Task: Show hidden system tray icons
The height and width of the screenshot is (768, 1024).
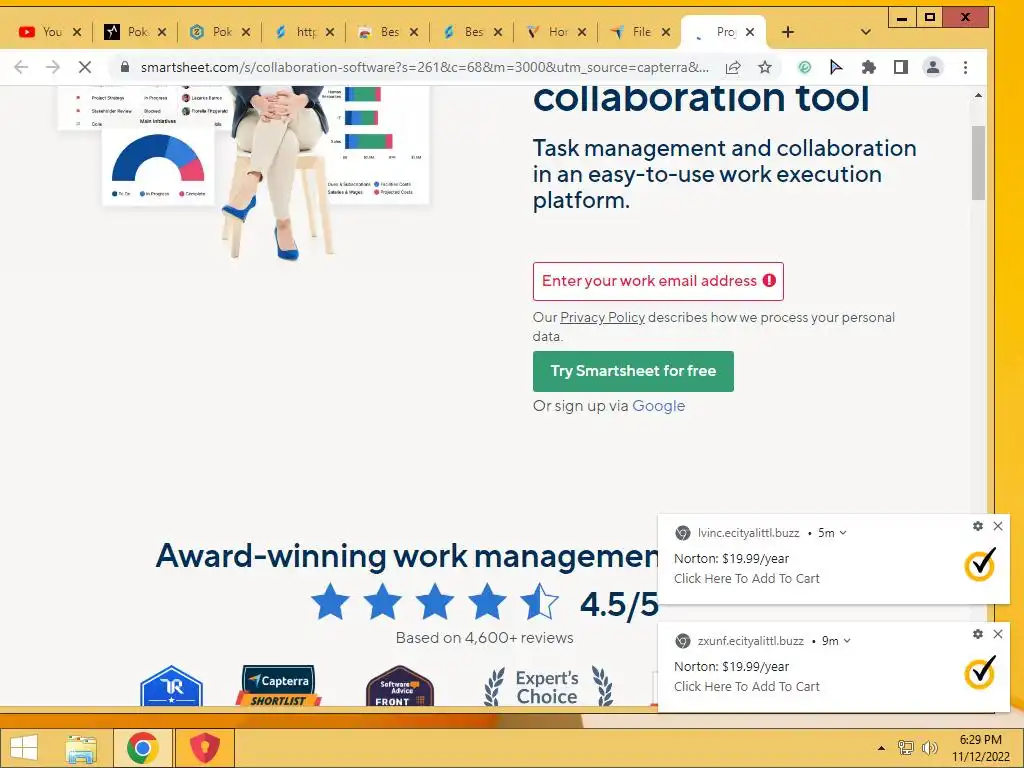Action: 881,748
